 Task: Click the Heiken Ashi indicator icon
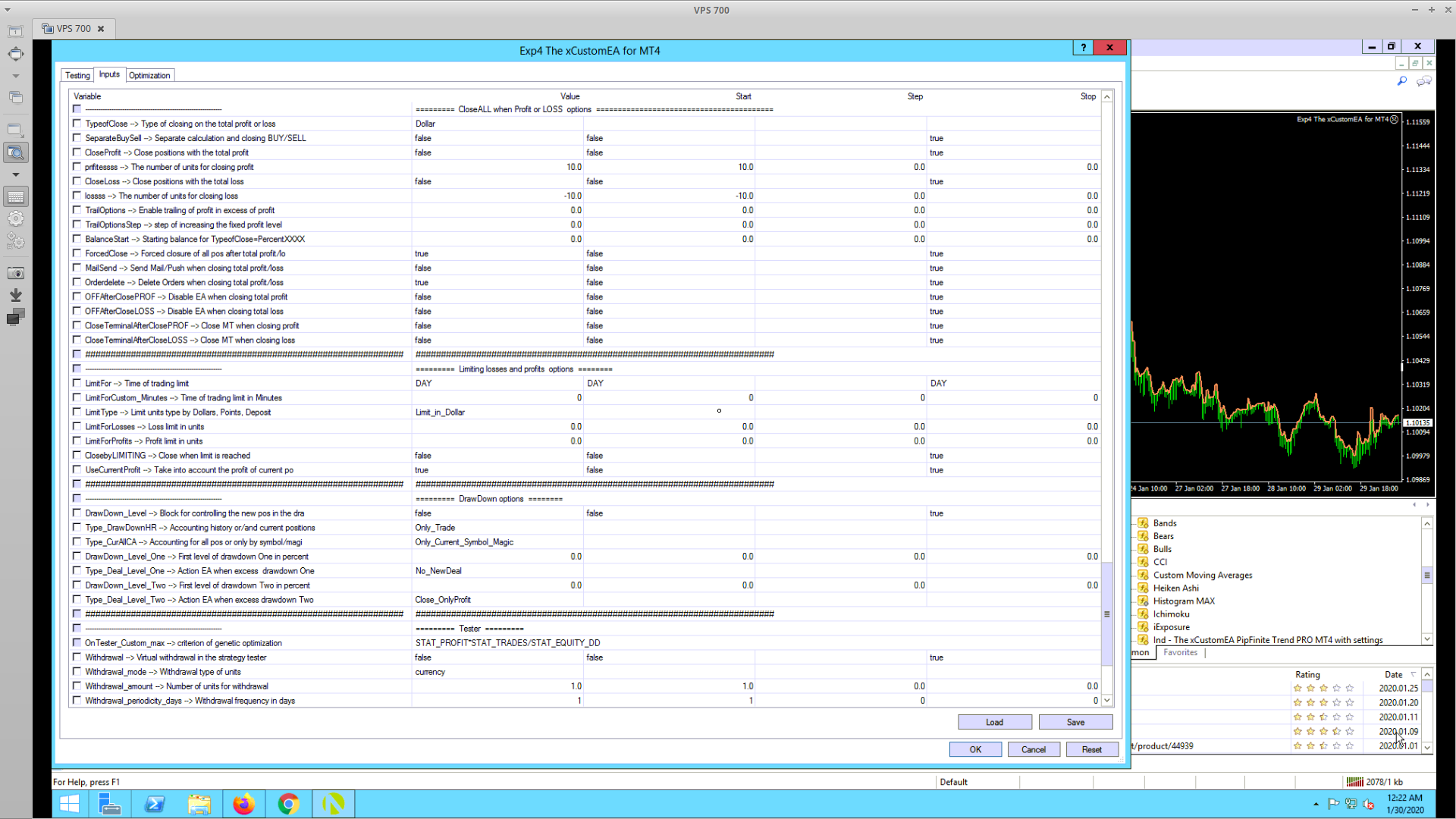[1143, 588]
